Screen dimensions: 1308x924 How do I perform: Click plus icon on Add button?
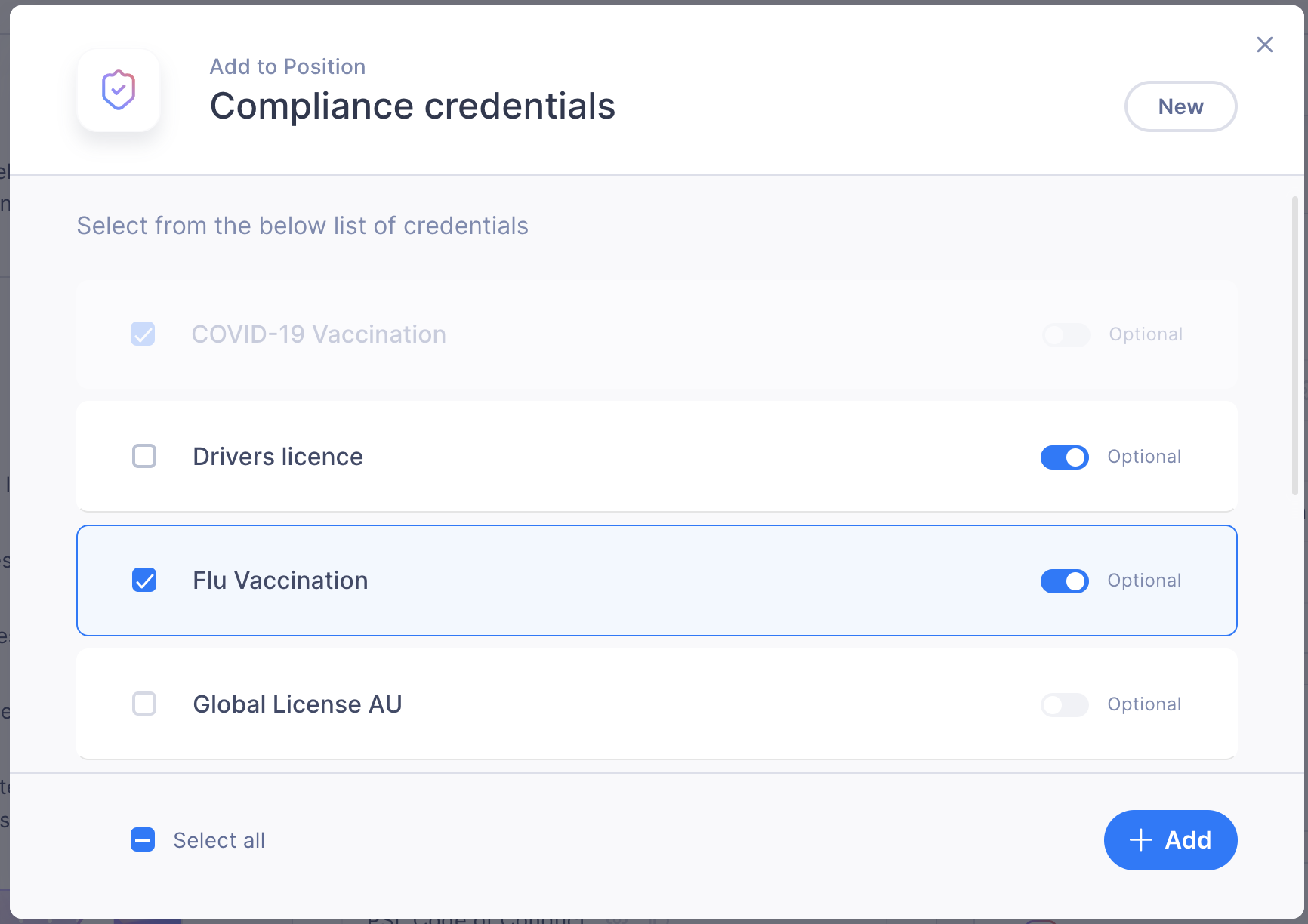(x=1141, y=840)
